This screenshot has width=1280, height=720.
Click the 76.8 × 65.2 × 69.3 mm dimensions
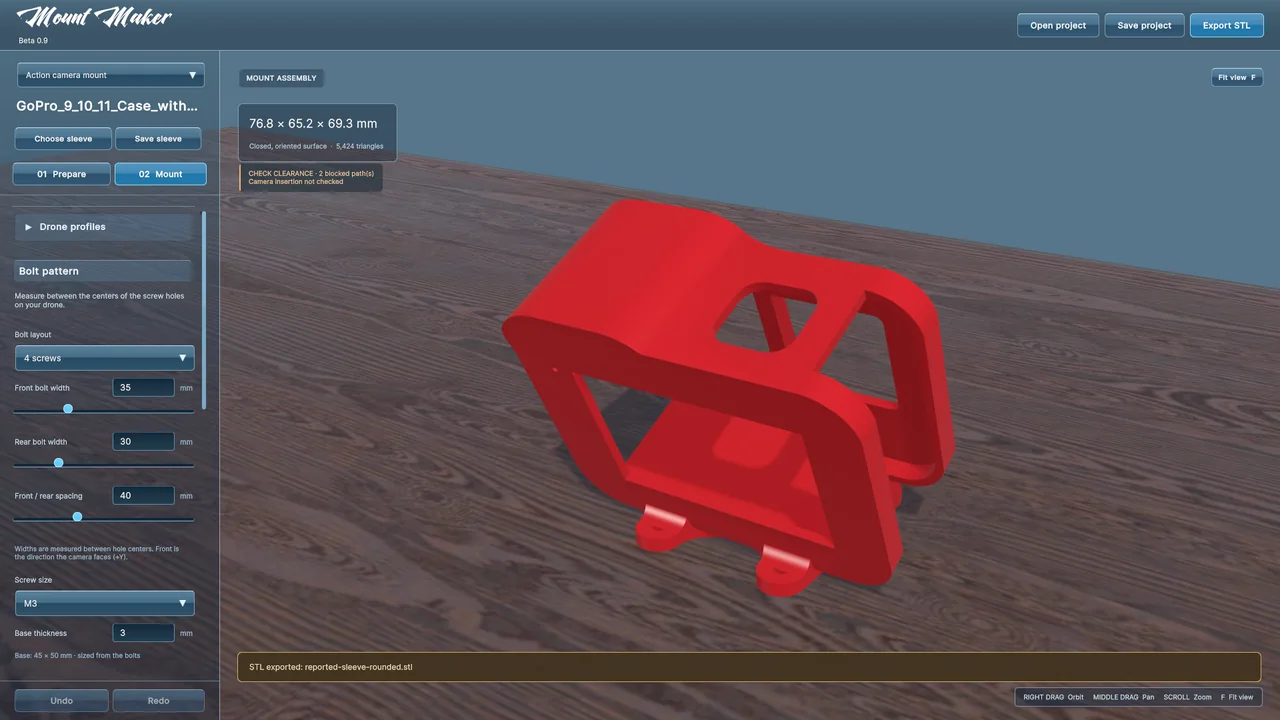313,123
